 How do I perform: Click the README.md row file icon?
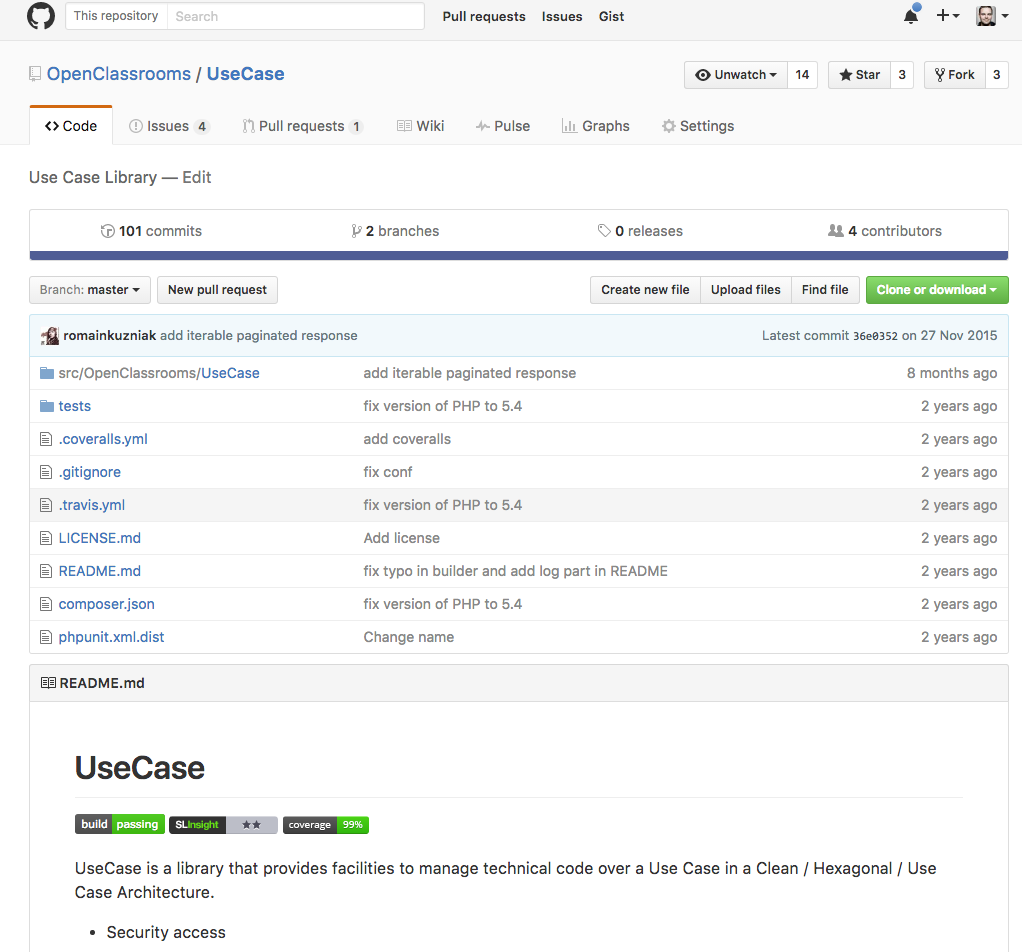click(x=46, y=571)
